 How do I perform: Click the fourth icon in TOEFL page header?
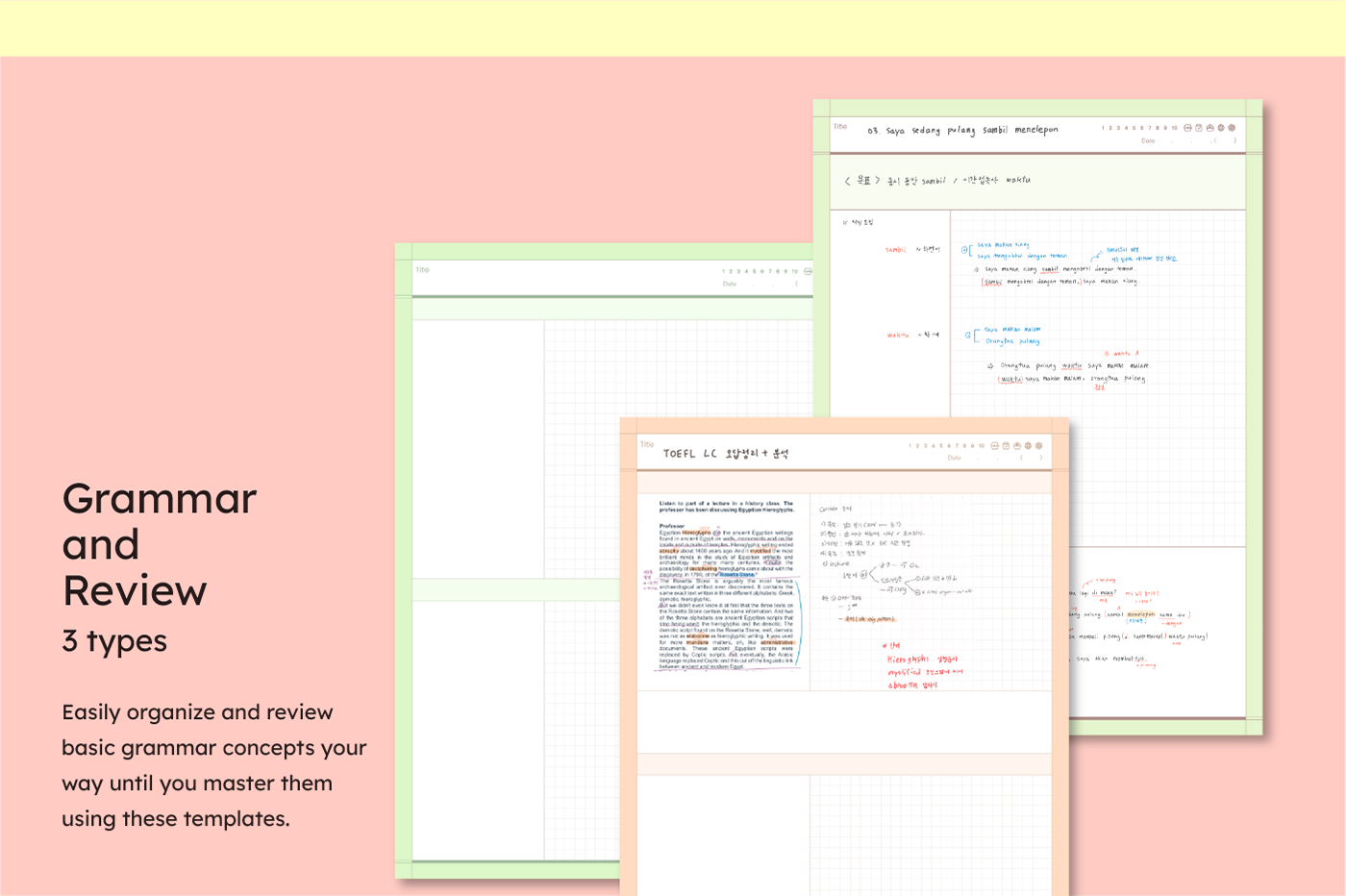pyautogui.click(x=1028, y=446)
